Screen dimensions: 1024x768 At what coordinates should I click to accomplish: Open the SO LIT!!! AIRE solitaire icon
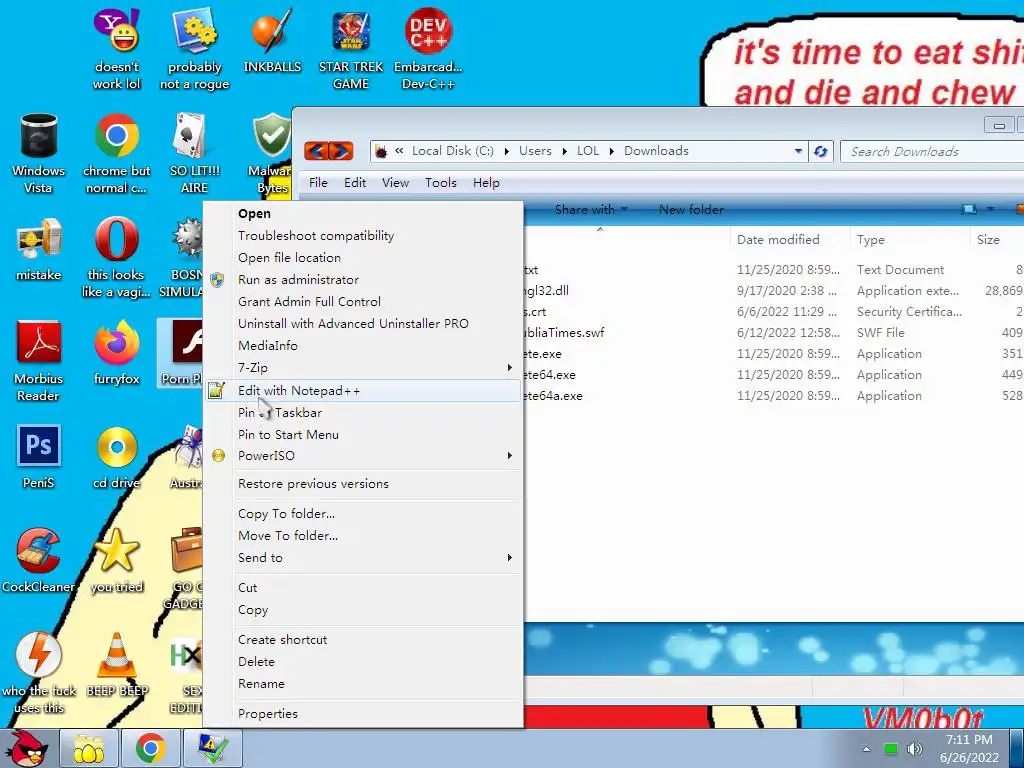[195, 153]
